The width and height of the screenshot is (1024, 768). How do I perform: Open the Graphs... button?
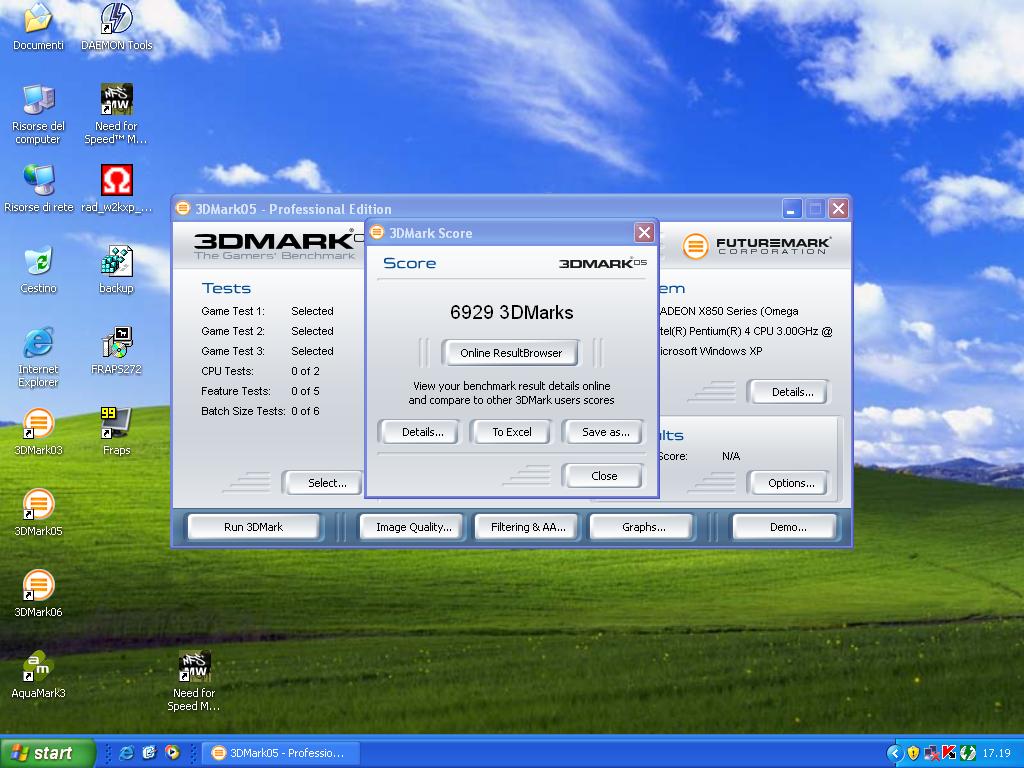coord(643,527)
